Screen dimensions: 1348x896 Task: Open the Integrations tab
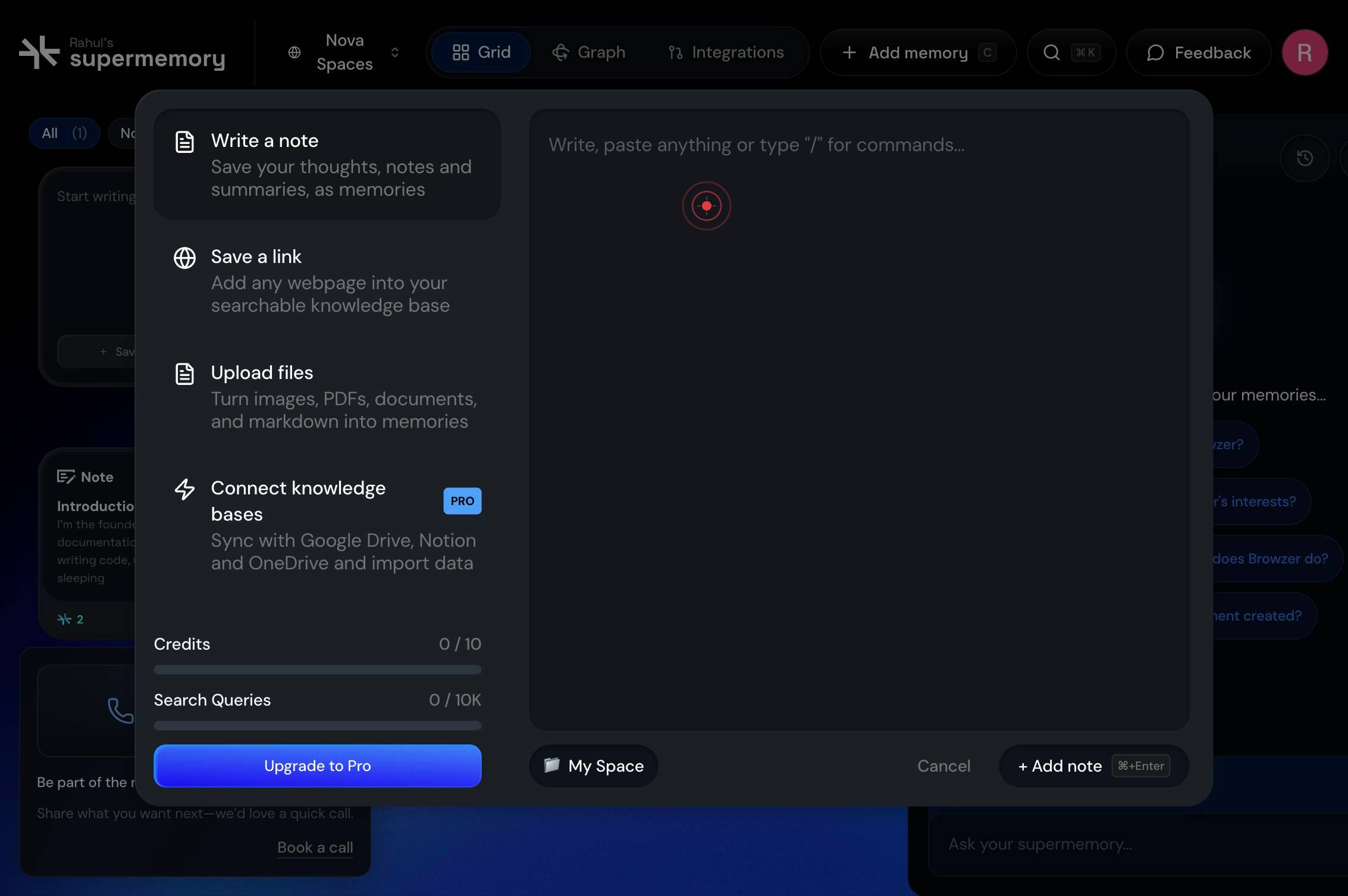point(726,52)
